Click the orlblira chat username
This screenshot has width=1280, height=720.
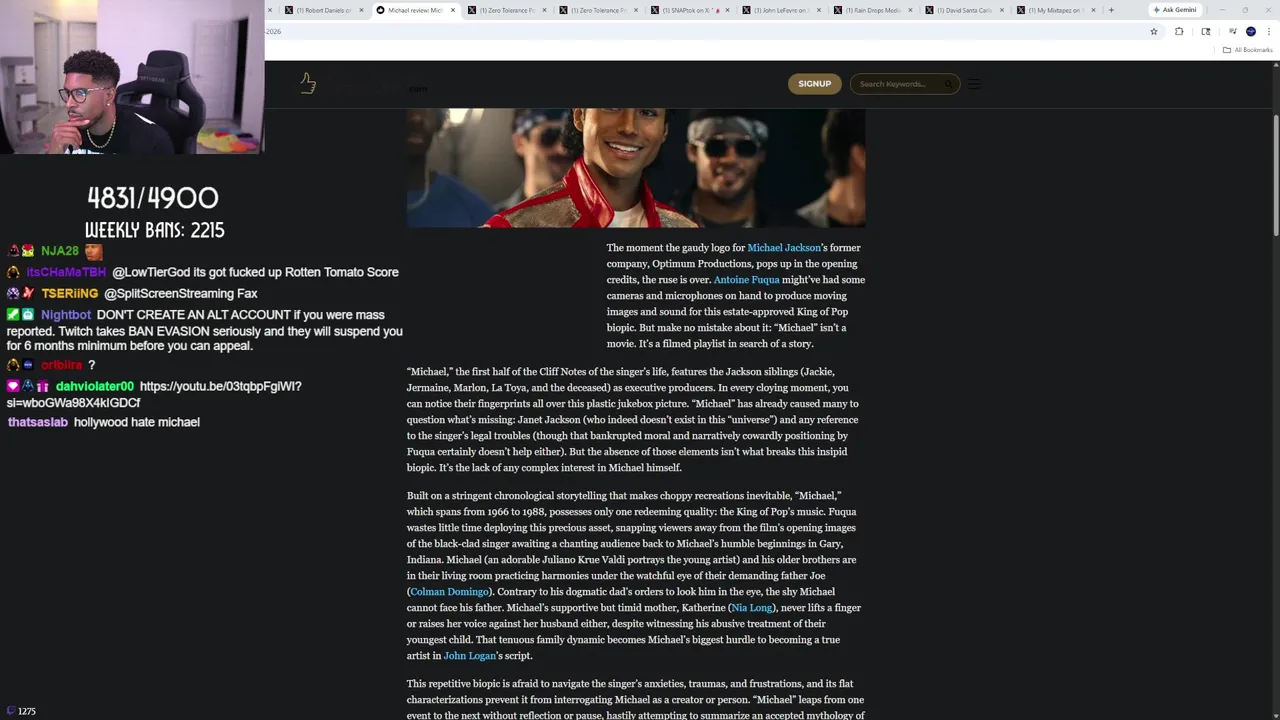62,366
